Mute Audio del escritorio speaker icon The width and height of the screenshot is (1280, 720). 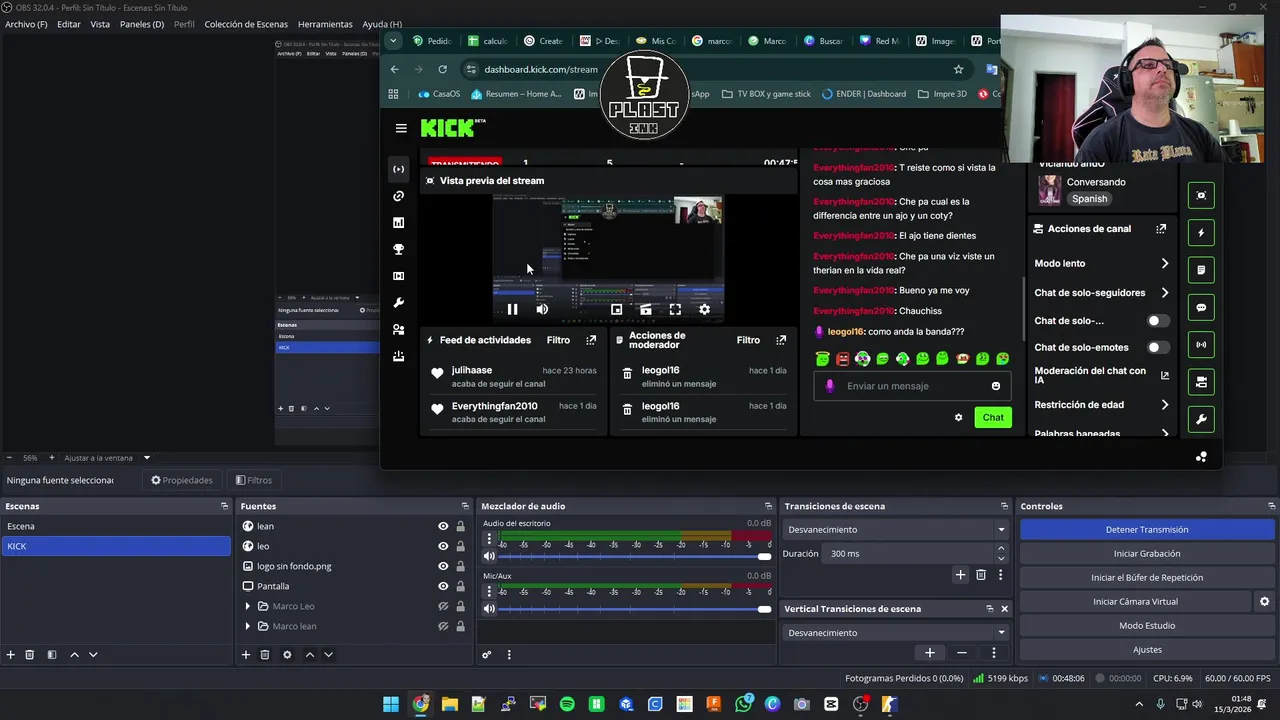(x=489, y=556)
